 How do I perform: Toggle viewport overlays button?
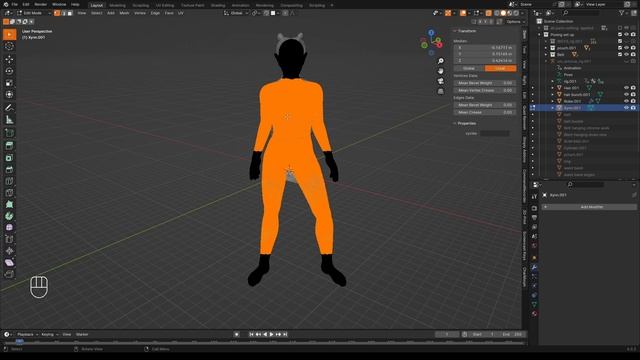462,13
